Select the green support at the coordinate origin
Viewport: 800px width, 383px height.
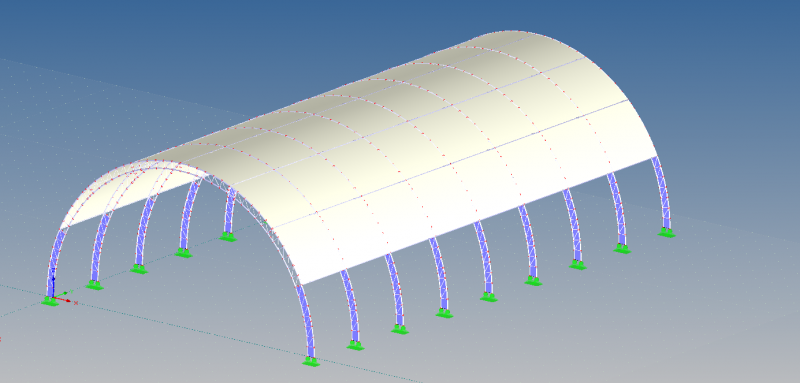coord(49,301)
